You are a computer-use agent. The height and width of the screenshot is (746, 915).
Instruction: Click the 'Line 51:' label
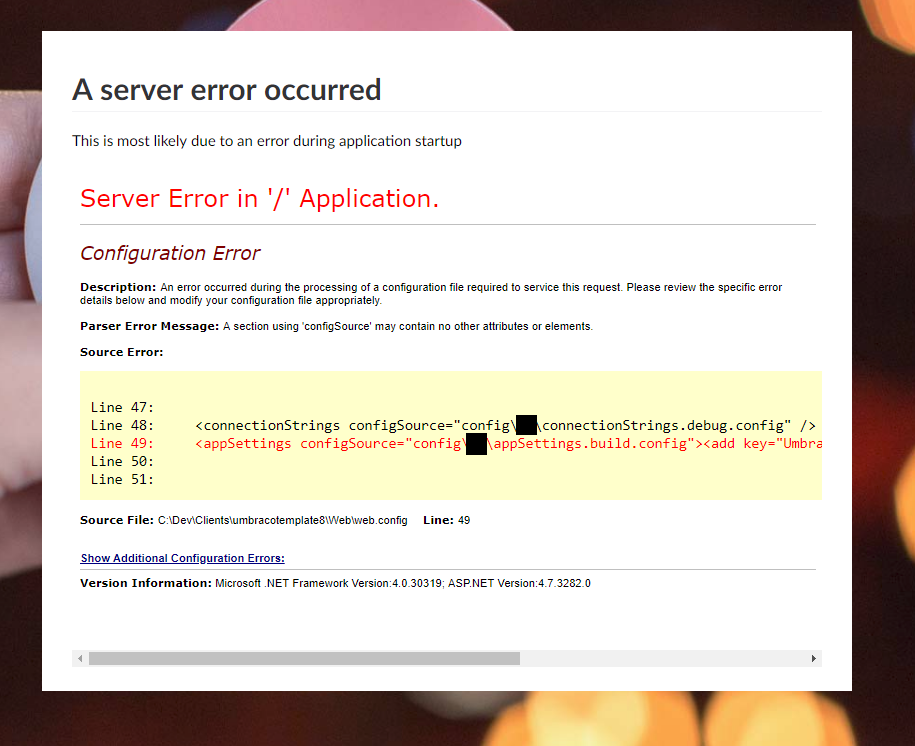tap(122, 480)
